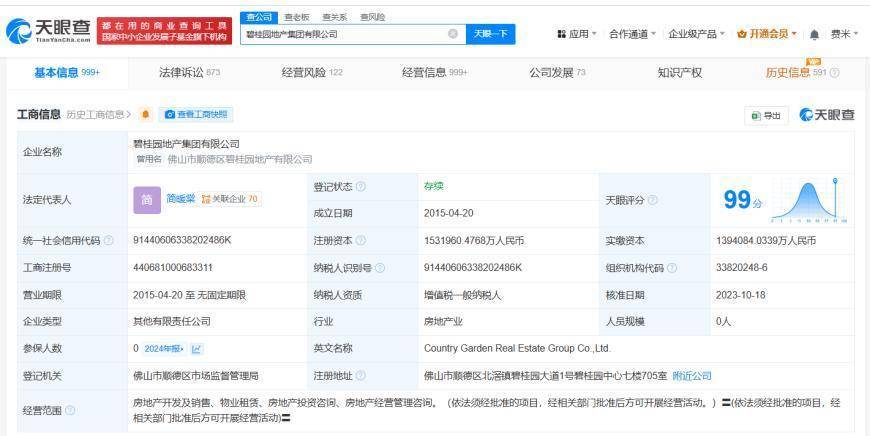Click registration number 440681000683311
The image size is (870, 436).
coord(173,267)
